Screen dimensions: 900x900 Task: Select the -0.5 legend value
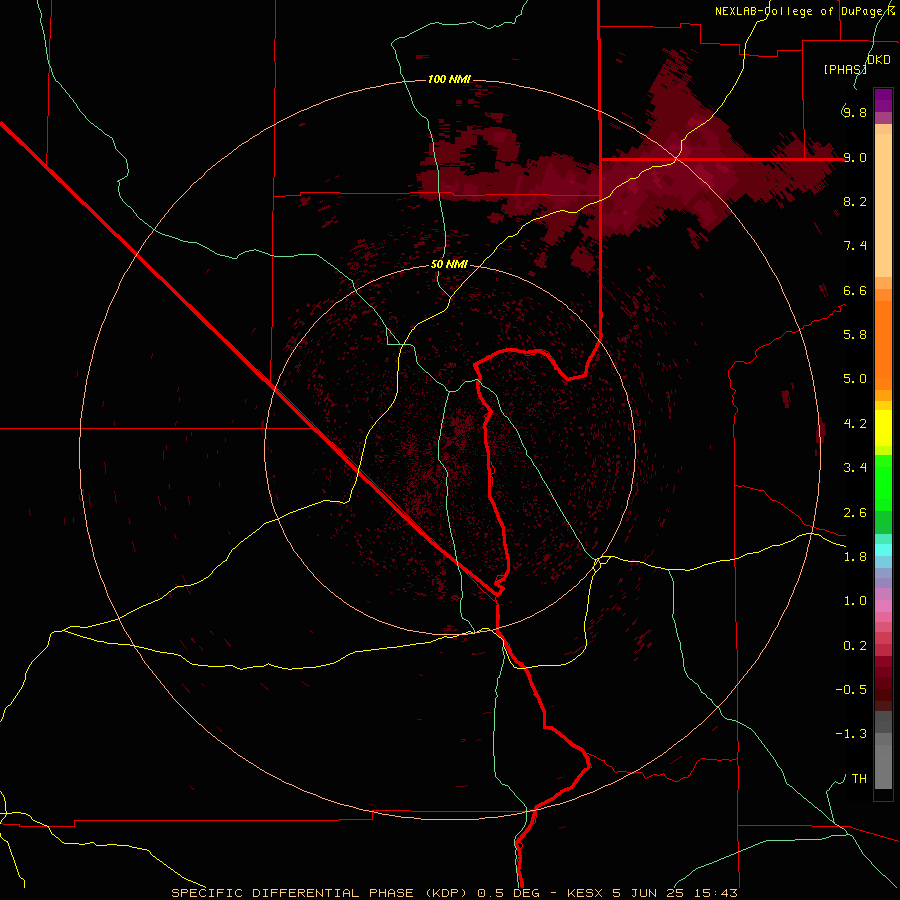click(x=851, y=690)
